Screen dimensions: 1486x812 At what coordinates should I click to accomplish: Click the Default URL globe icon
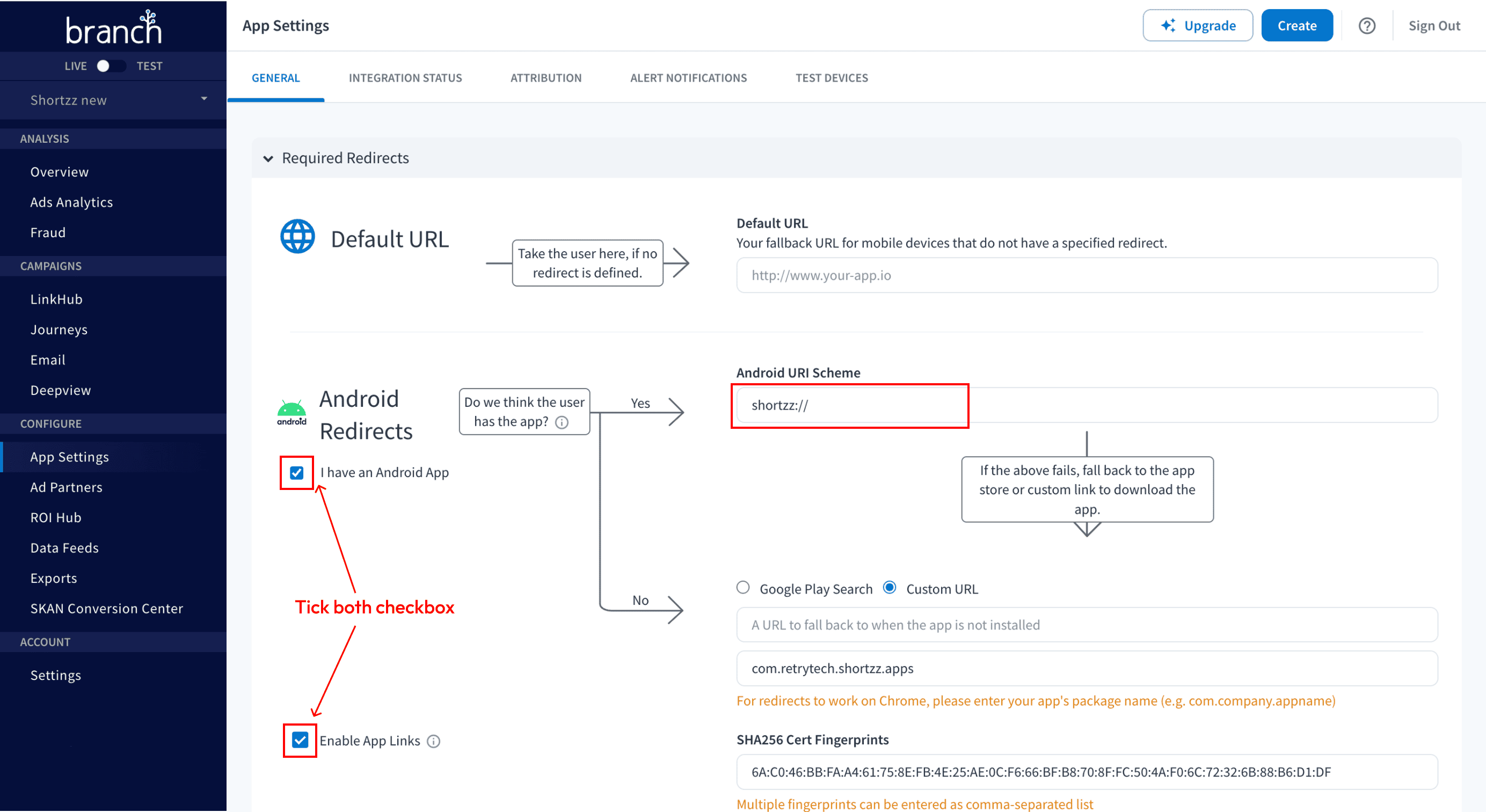297,237
